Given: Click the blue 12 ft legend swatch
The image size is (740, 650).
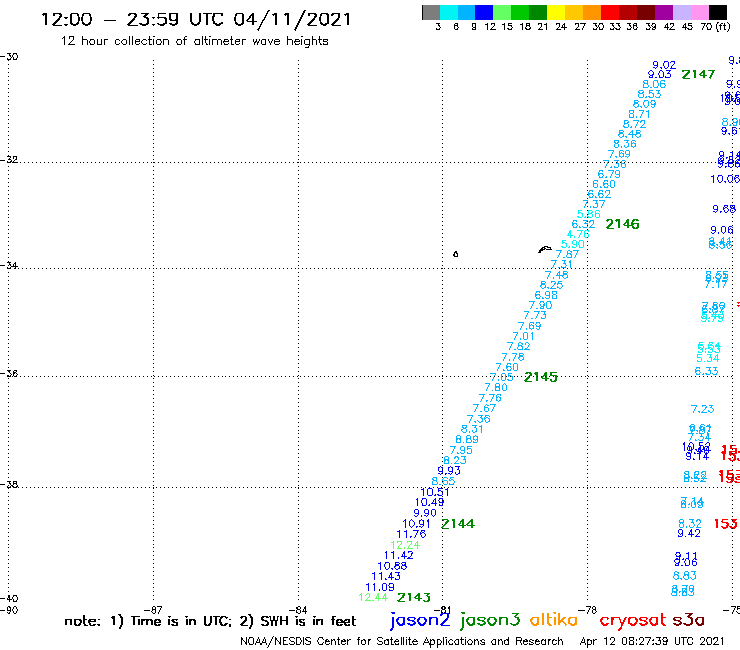Looking at the screenshot, I should [x=484, y=12].
